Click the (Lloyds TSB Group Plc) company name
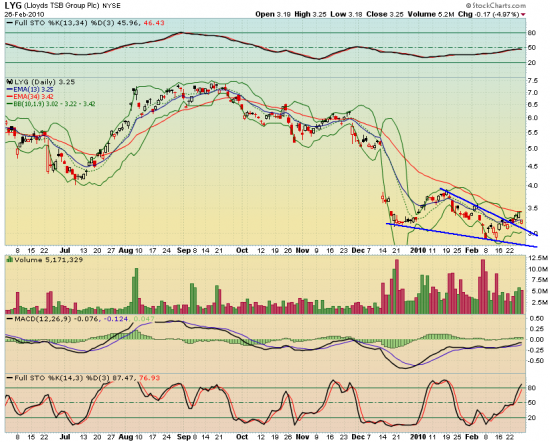This screenshot has width=550, height=442. click(x=62, y=6)
